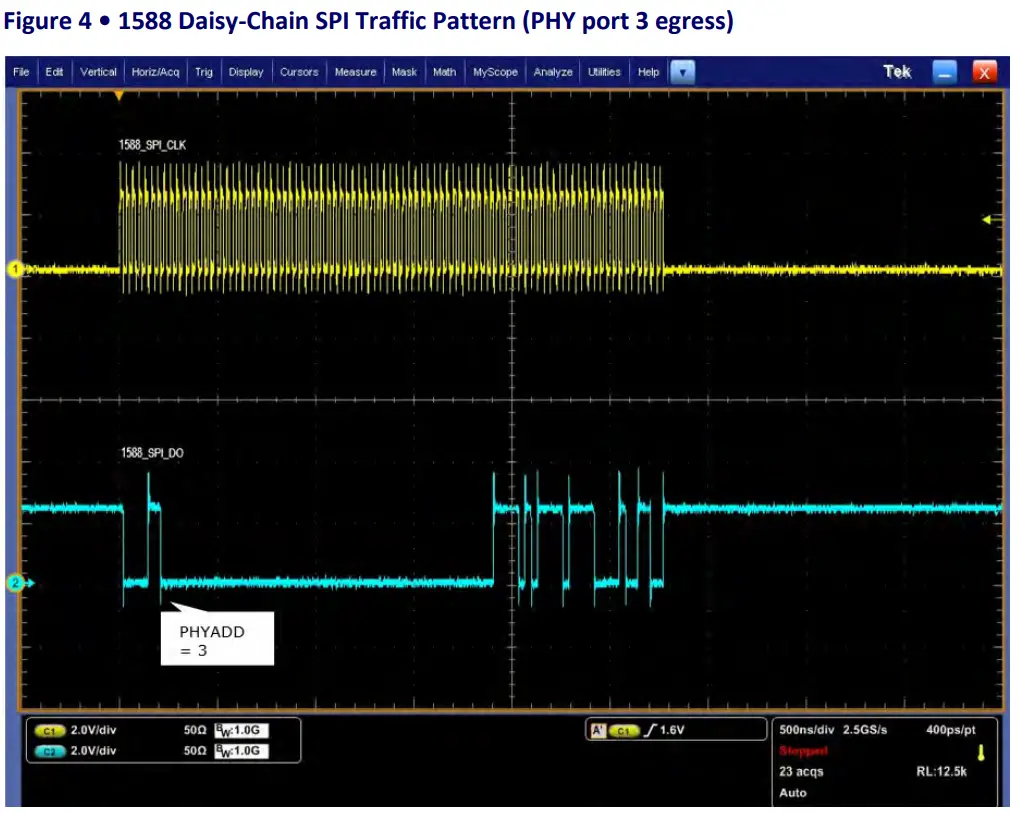Image resolution: width=1018 pixels, height=814 pixels.
Task: Click the 1.6V trigger level readout
Action: [673, 730]
